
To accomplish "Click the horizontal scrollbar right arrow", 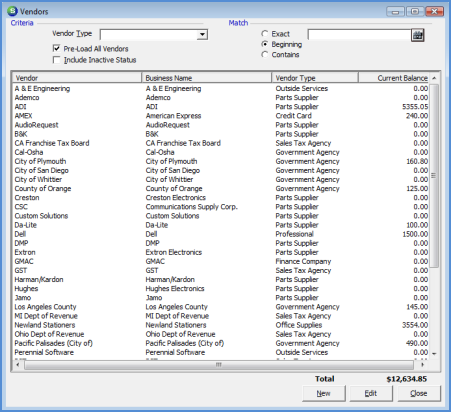I will pyautogui.click(x=422, y=365).
